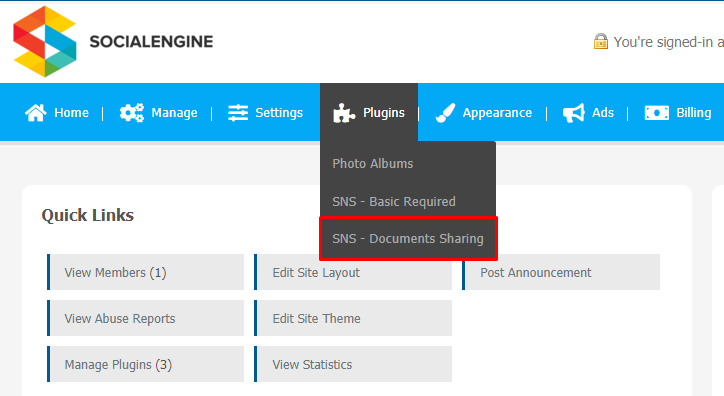
Task: Open View Statistics quick link
Action: click(x=353, y=365)
